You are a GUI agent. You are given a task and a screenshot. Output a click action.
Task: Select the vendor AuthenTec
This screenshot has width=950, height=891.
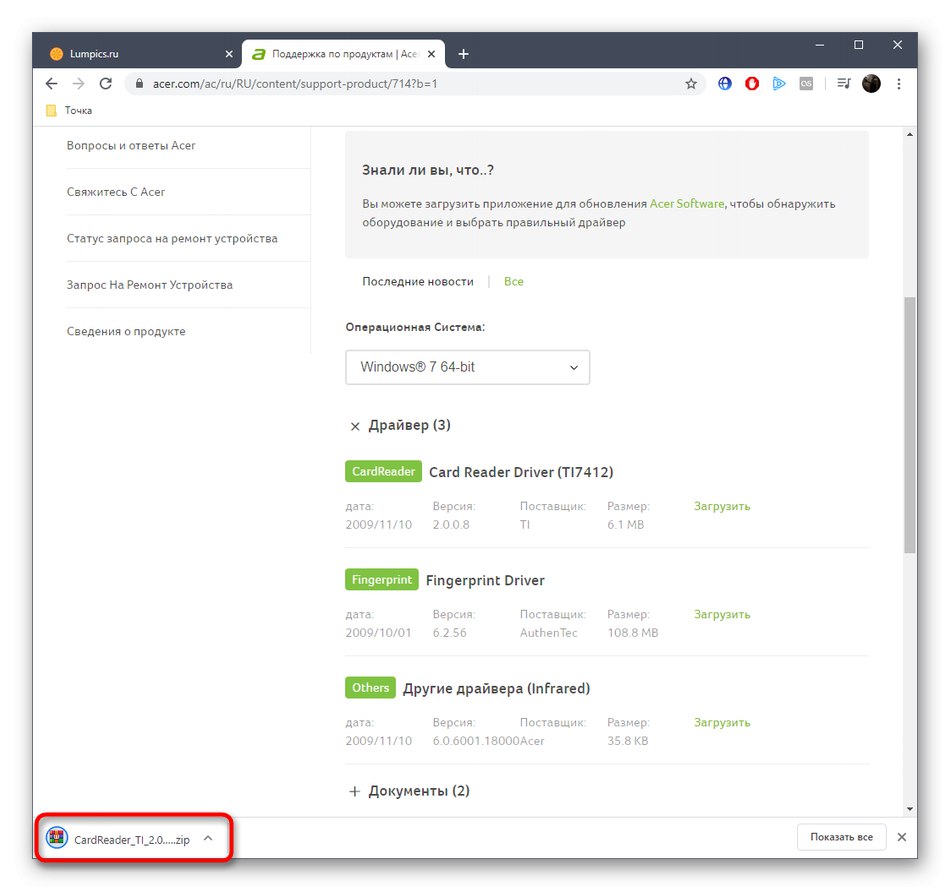[548, 632]
